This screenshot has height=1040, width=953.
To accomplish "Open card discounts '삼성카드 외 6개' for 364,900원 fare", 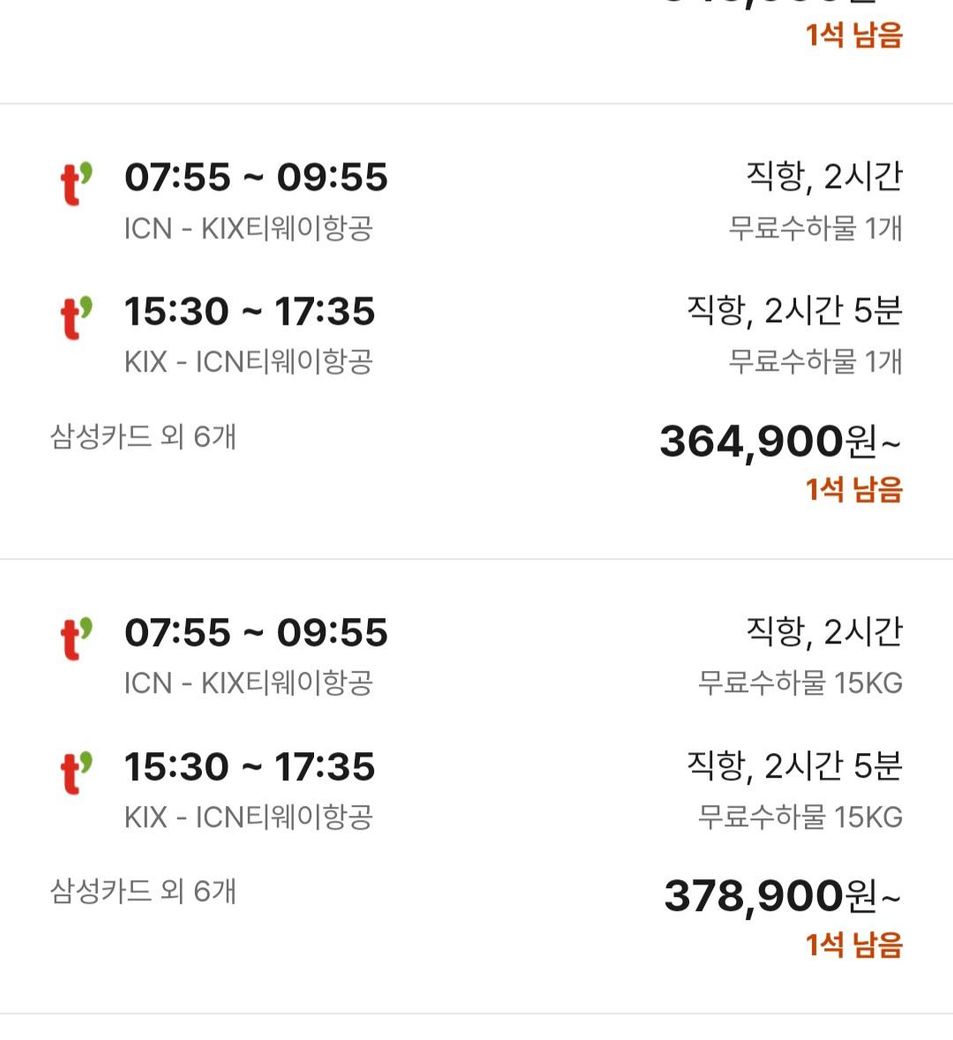I will (143, 436).
